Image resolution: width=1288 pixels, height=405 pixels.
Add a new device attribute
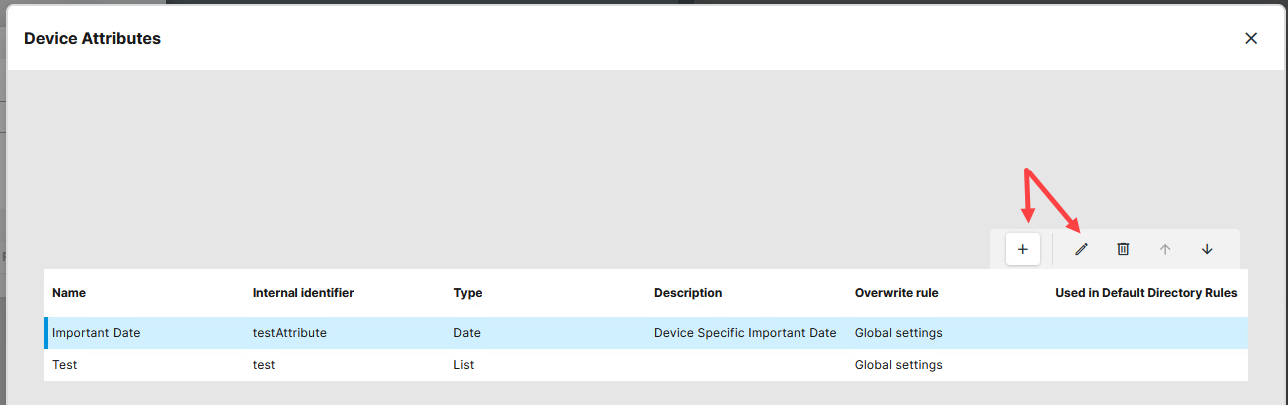[x=1022, y=249]
